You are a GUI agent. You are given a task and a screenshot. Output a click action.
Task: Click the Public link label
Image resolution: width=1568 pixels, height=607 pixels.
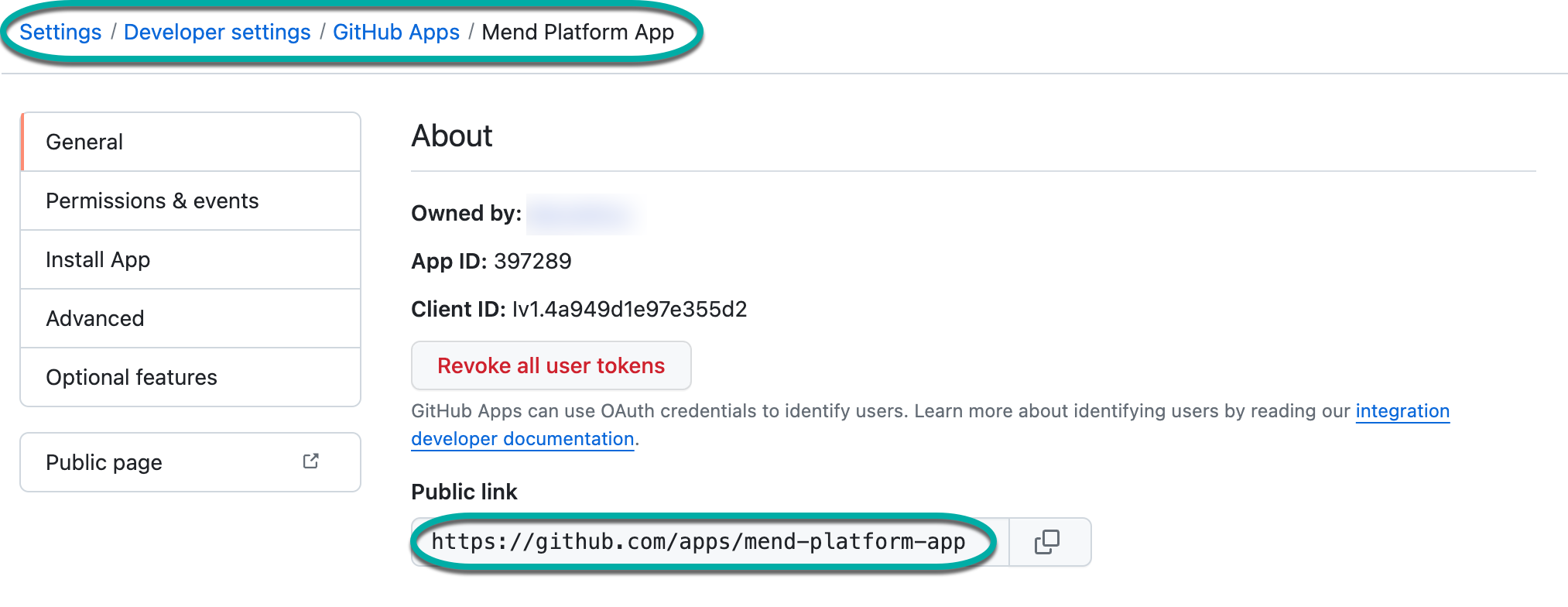click(464, 492)
